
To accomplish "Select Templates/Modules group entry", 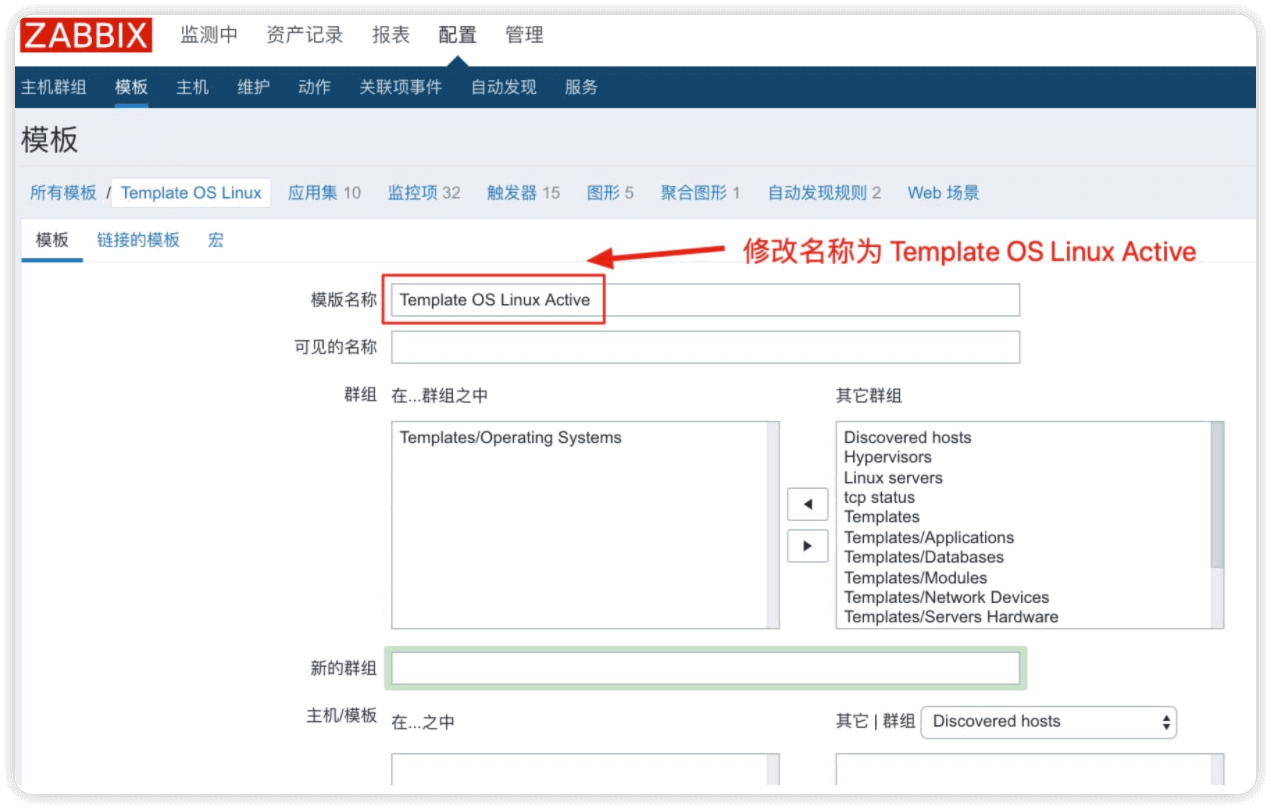I will [915, 578].
